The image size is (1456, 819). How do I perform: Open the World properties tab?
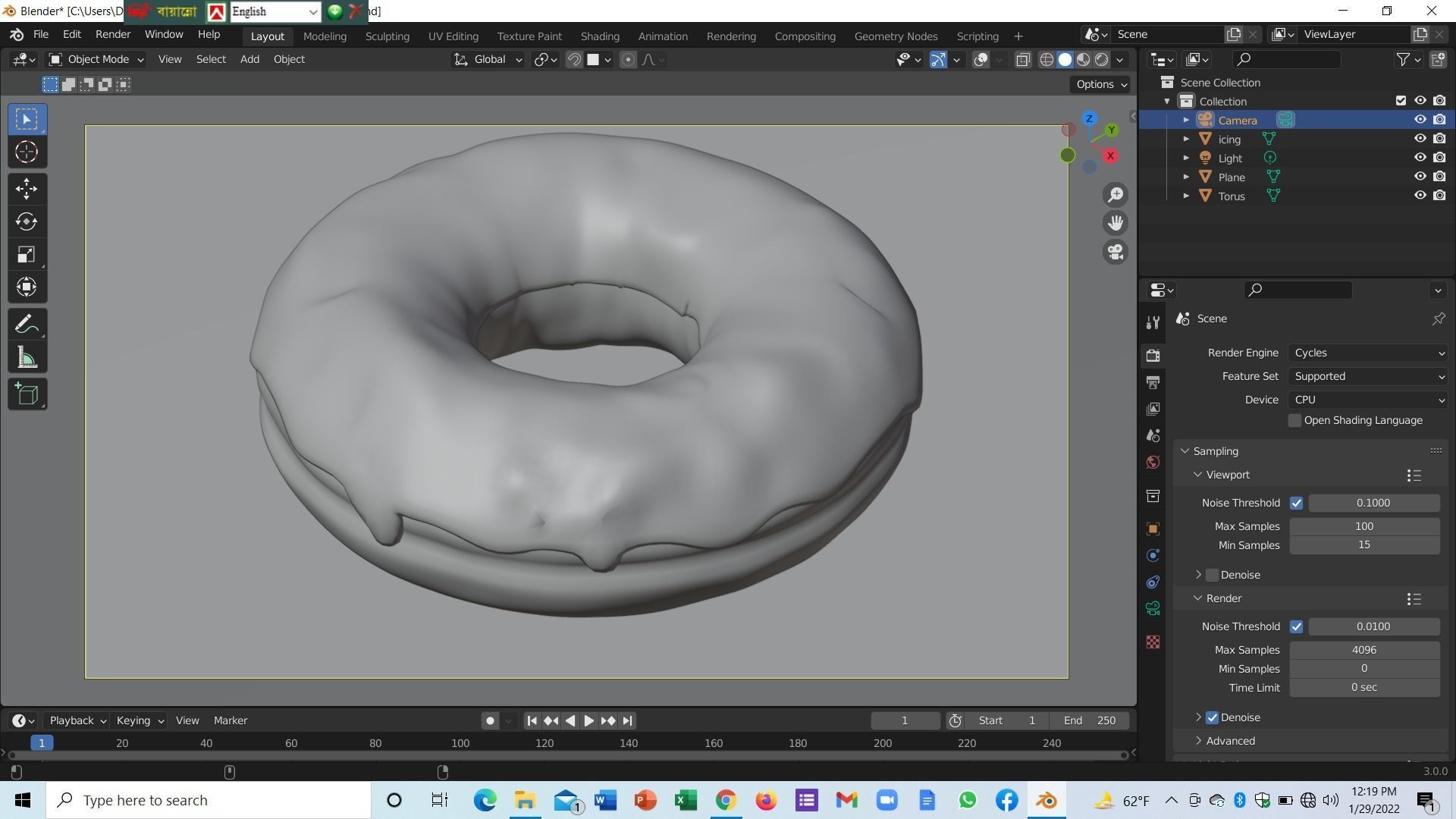coord(1153,462)
